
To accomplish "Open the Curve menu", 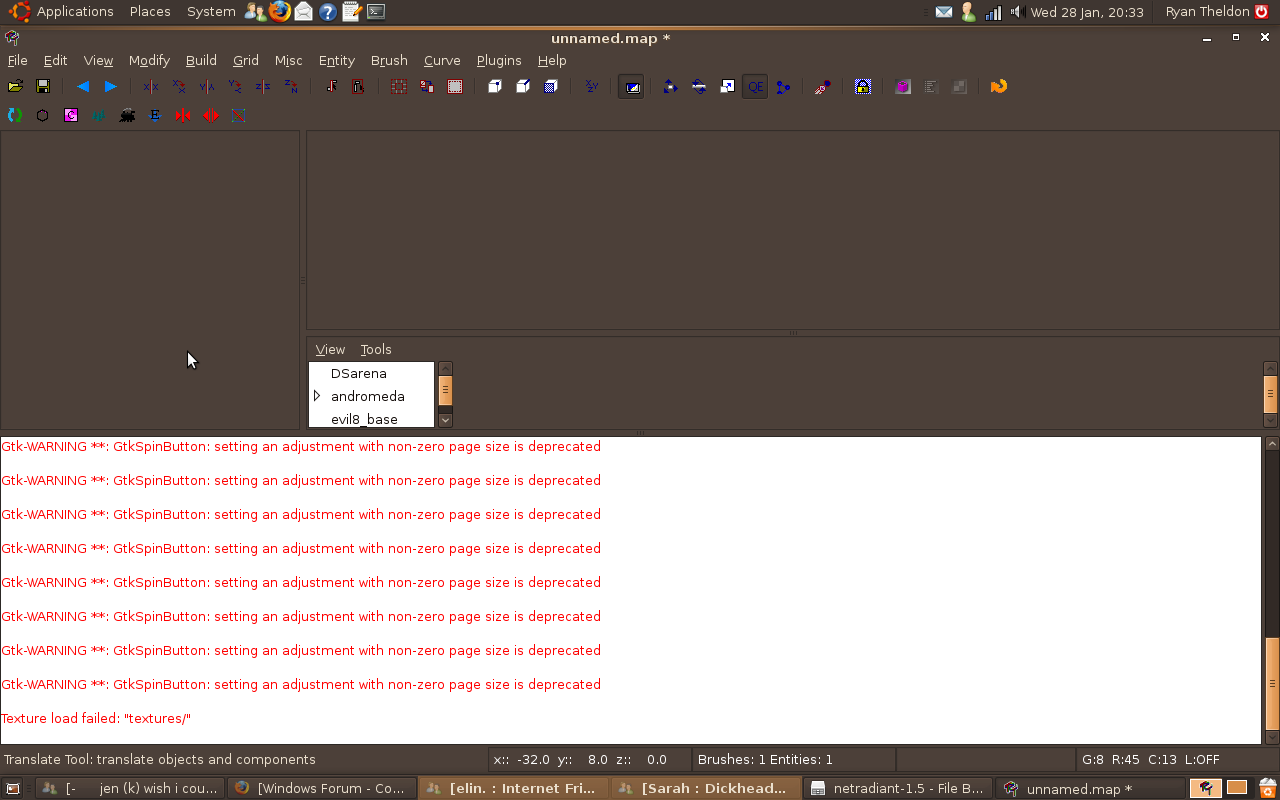I will tap(442, 61).
